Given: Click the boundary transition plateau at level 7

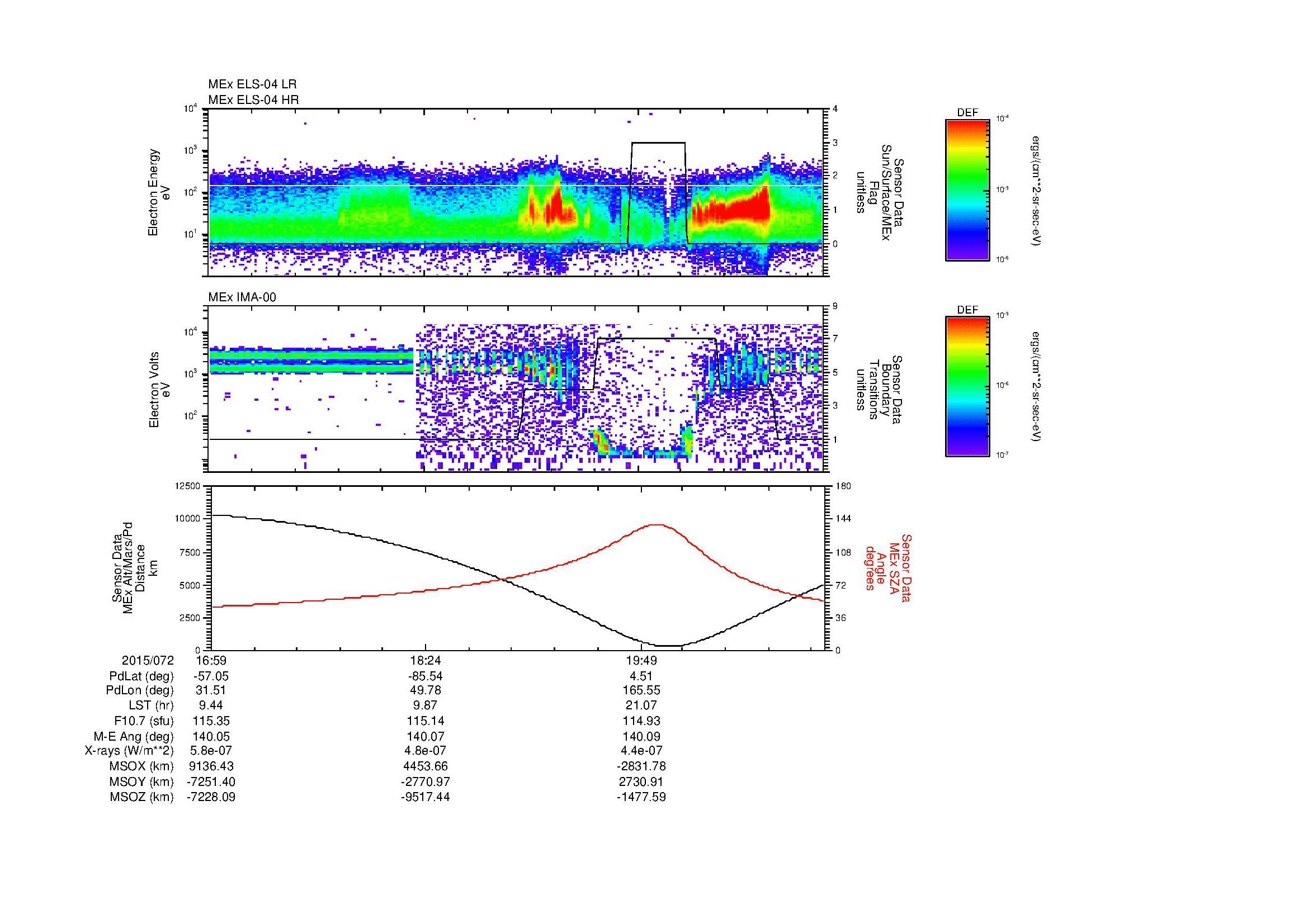Looking at the screenshot, I should click(657, 339).
